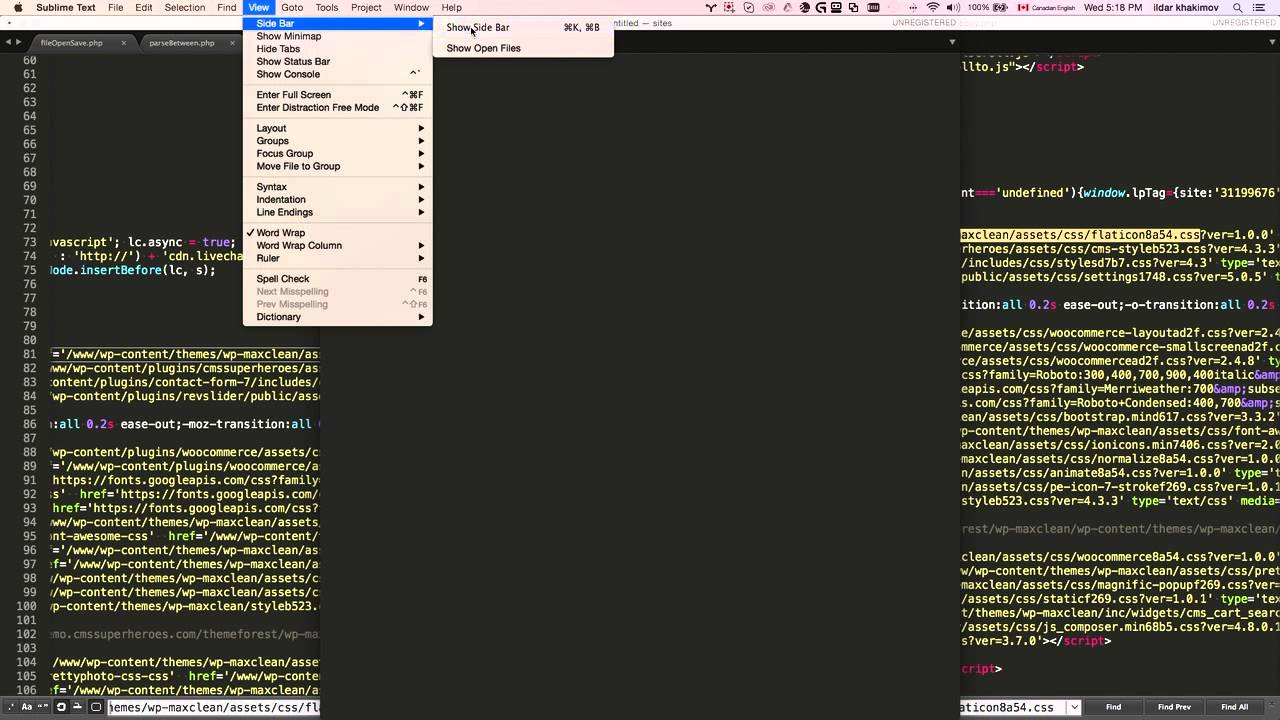Expand the Ruler submenu
The height and width of the screenshot is (720, 1280).
(338, 258)
